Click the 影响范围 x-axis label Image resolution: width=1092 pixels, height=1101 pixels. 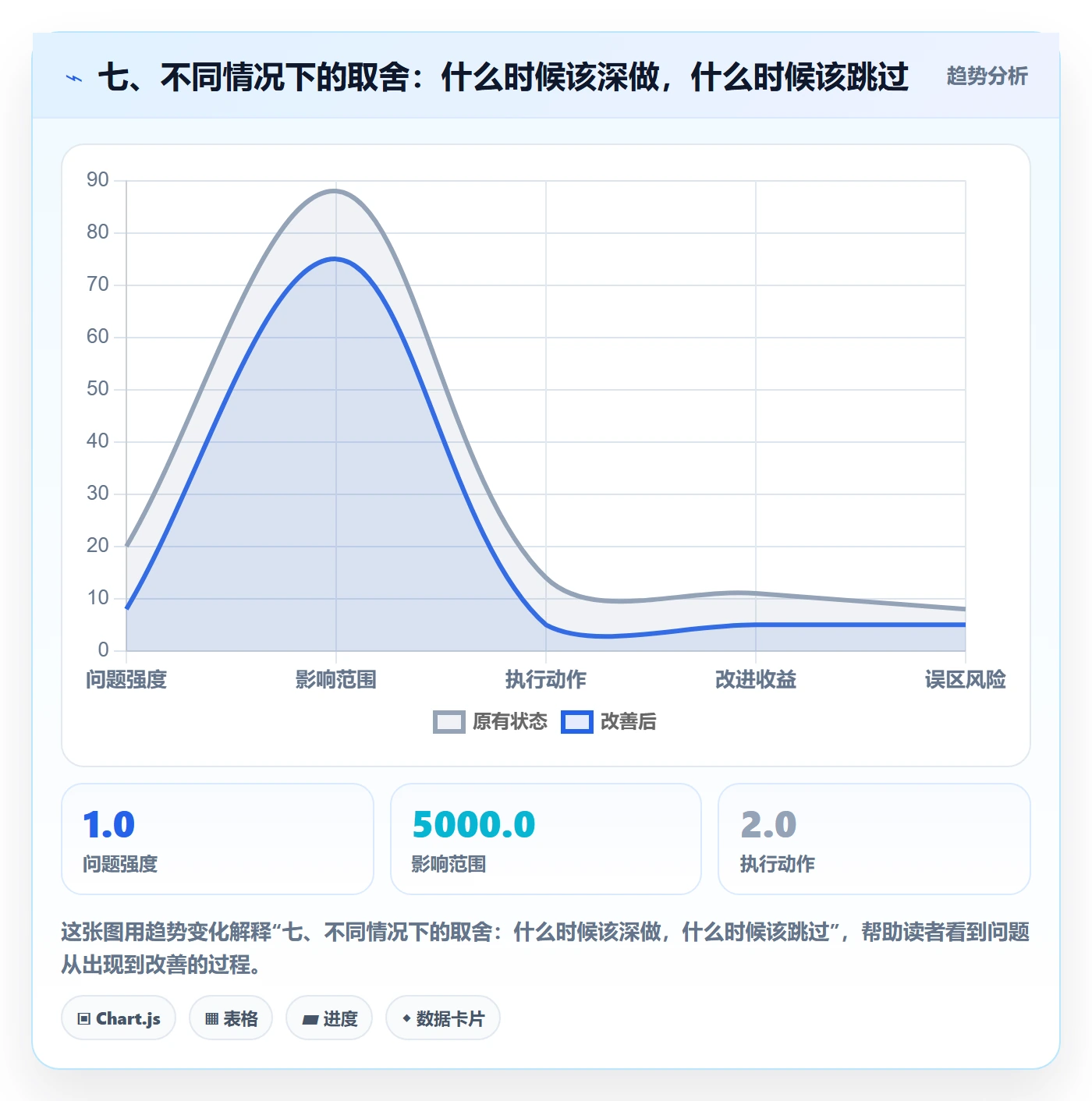pyautogui.click(x=336, y=680)
